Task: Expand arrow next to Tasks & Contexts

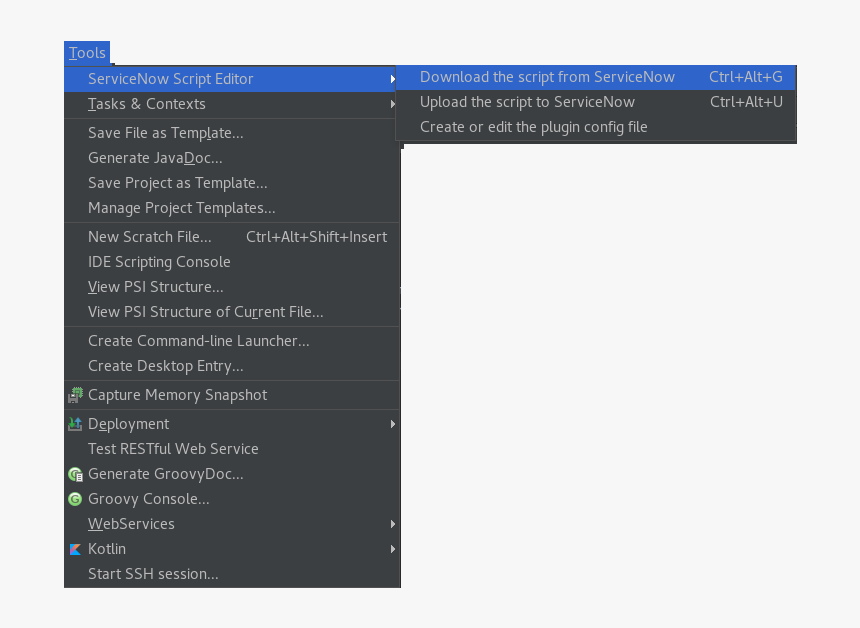Action: [x=393, y=104]
